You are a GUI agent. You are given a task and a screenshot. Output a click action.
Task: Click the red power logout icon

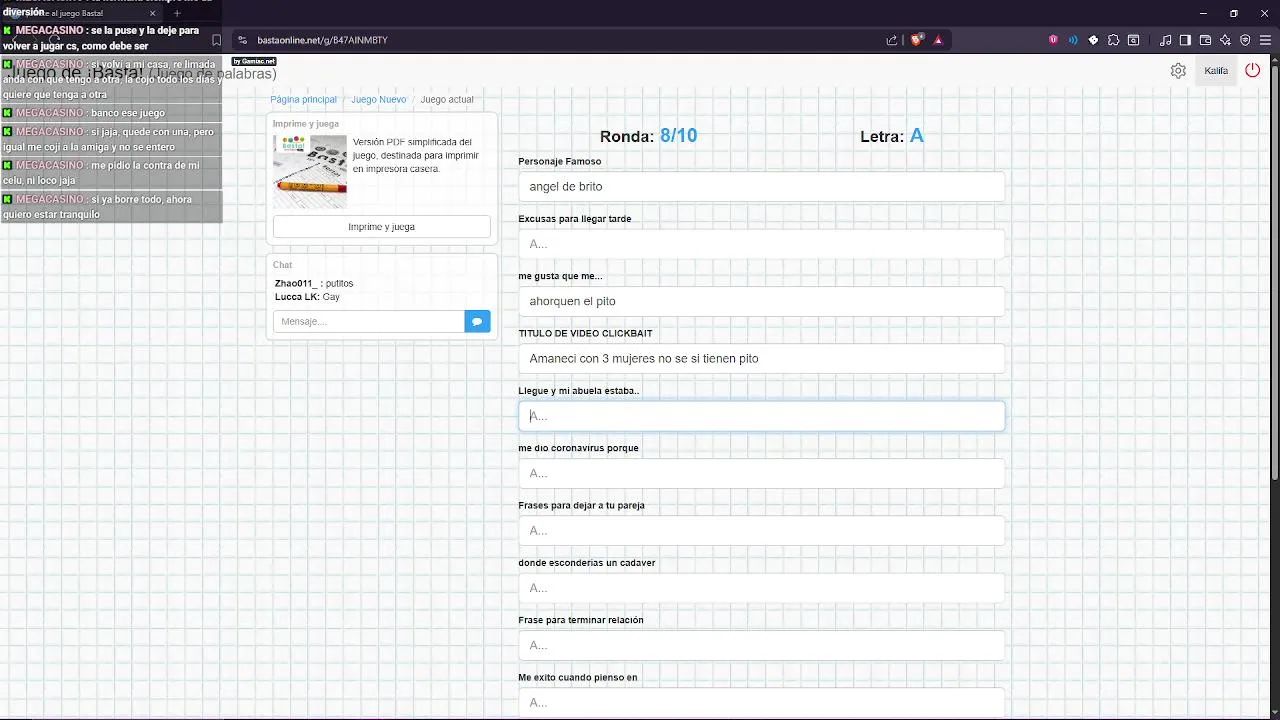(1252, 71)
